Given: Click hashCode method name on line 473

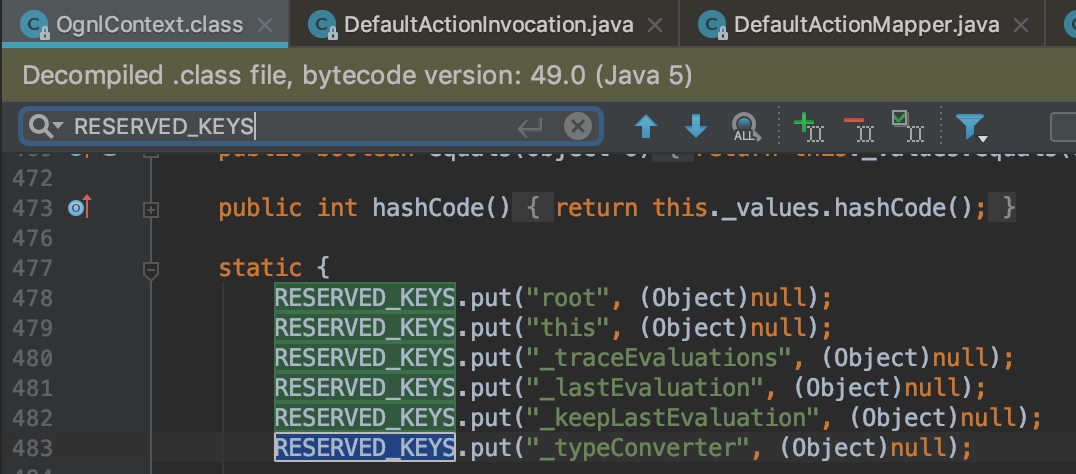Looking at the screenshot, I should [x=428, y=208].
